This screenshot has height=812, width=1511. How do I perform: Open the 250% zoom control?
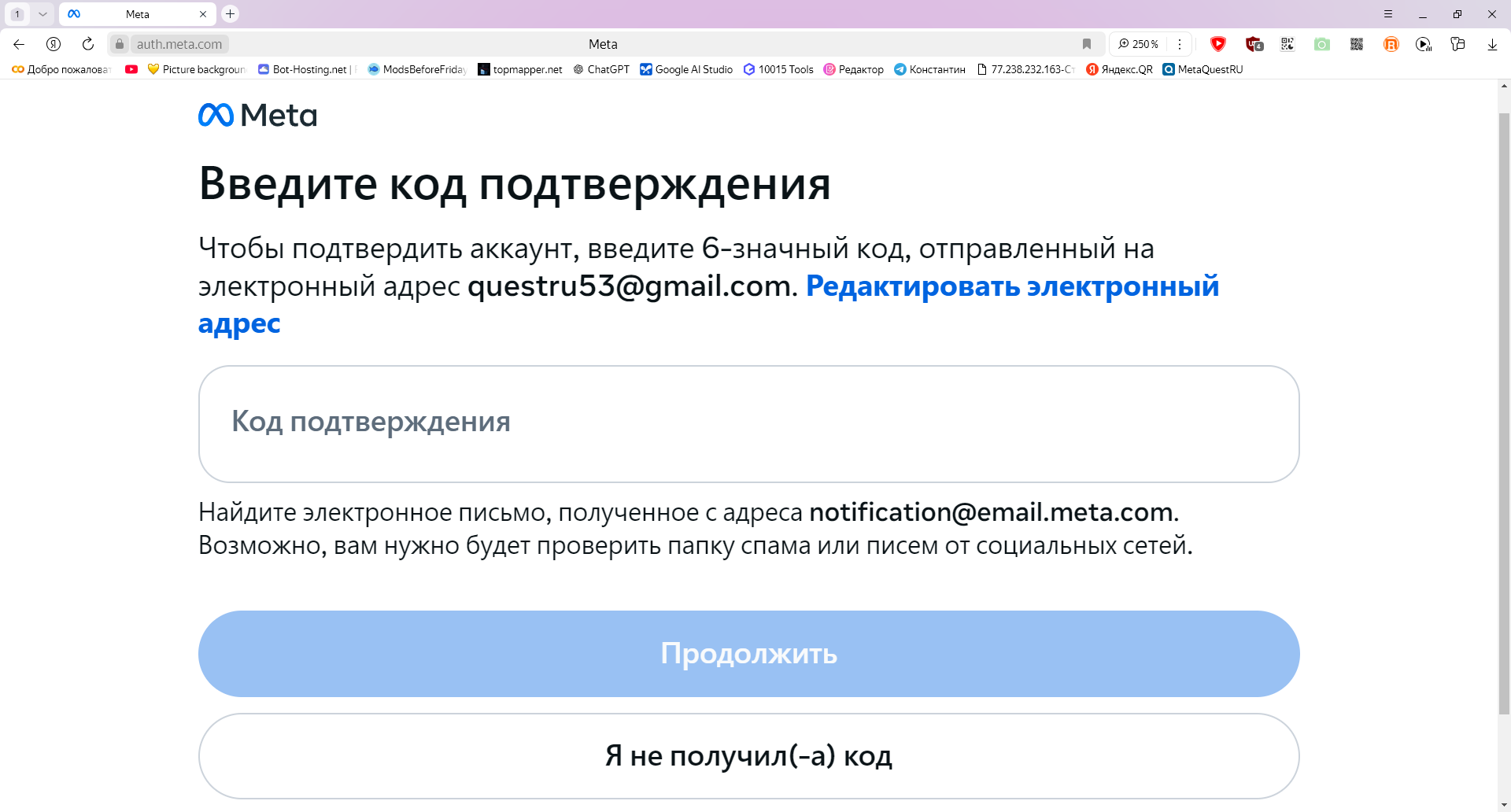pos(1139,44)
